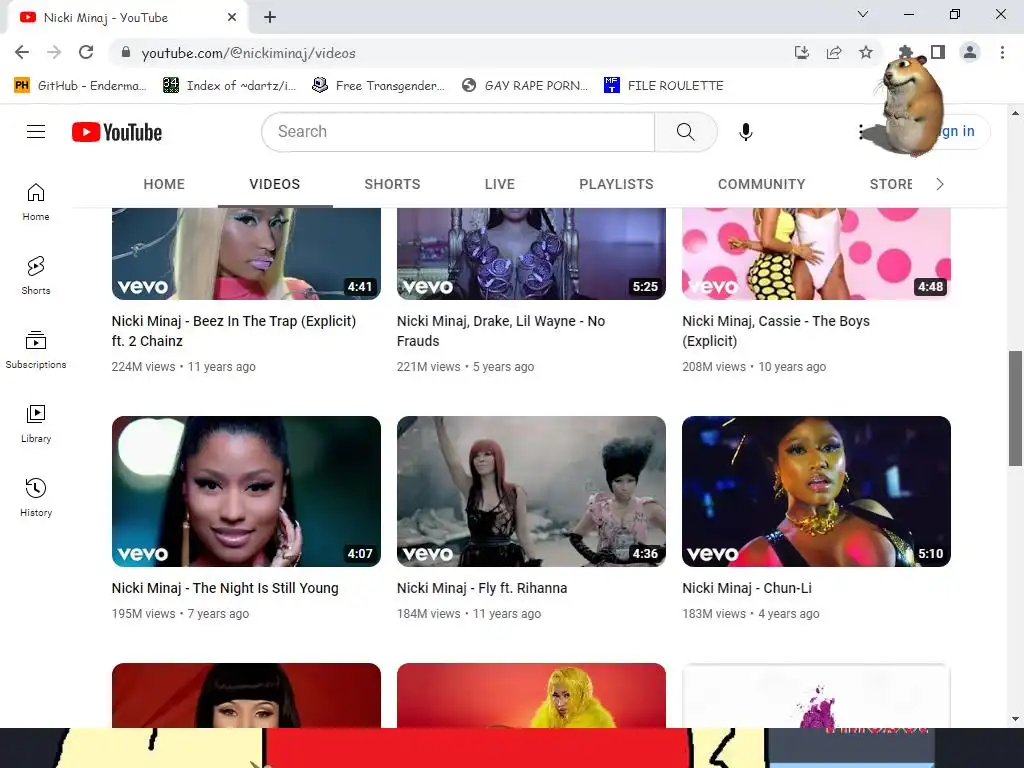Open Nicki Minaj - Chun-Li video title

click(747, 588)
